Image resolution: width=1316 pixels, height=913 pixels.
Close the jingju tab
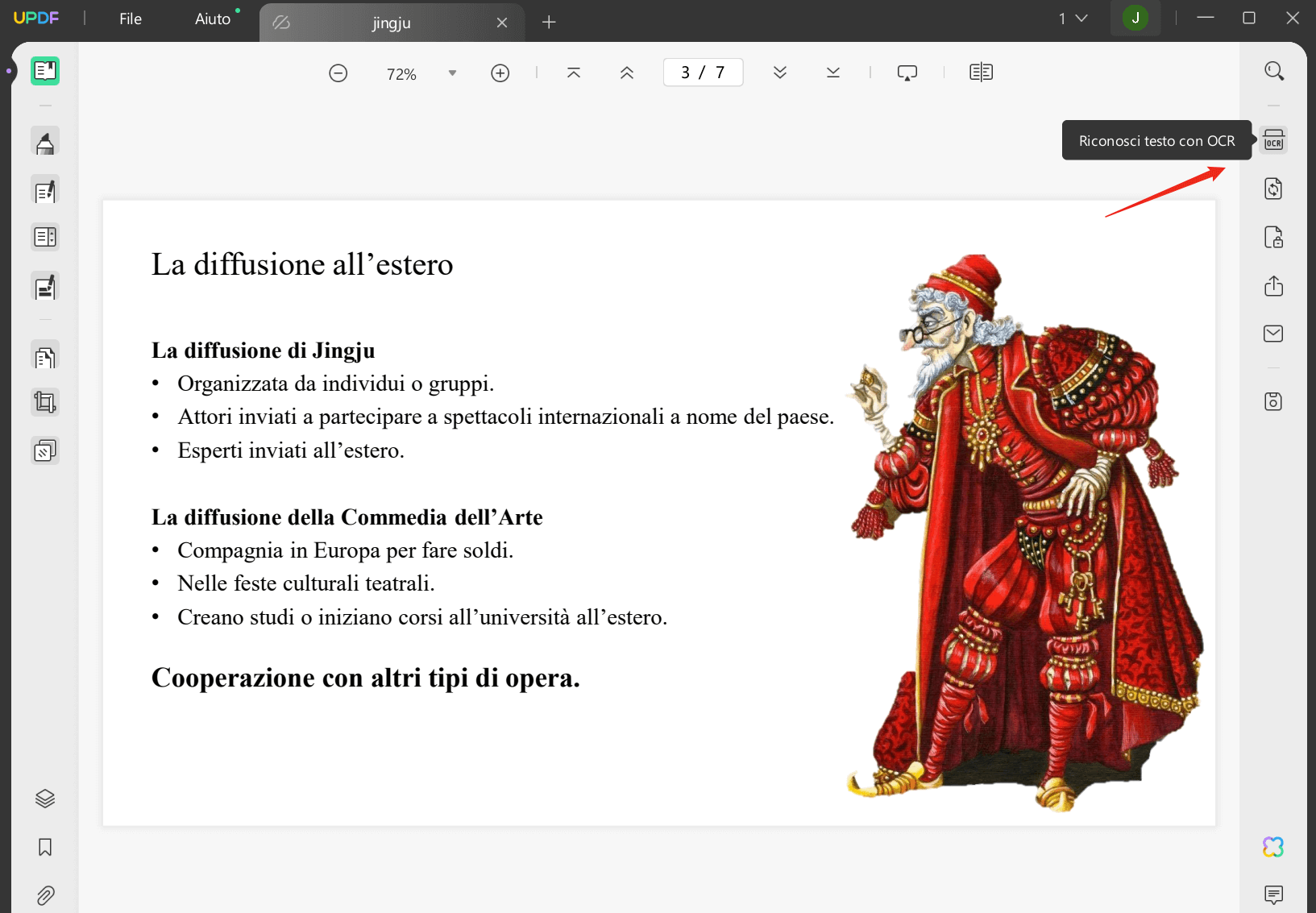pos(502,23)
